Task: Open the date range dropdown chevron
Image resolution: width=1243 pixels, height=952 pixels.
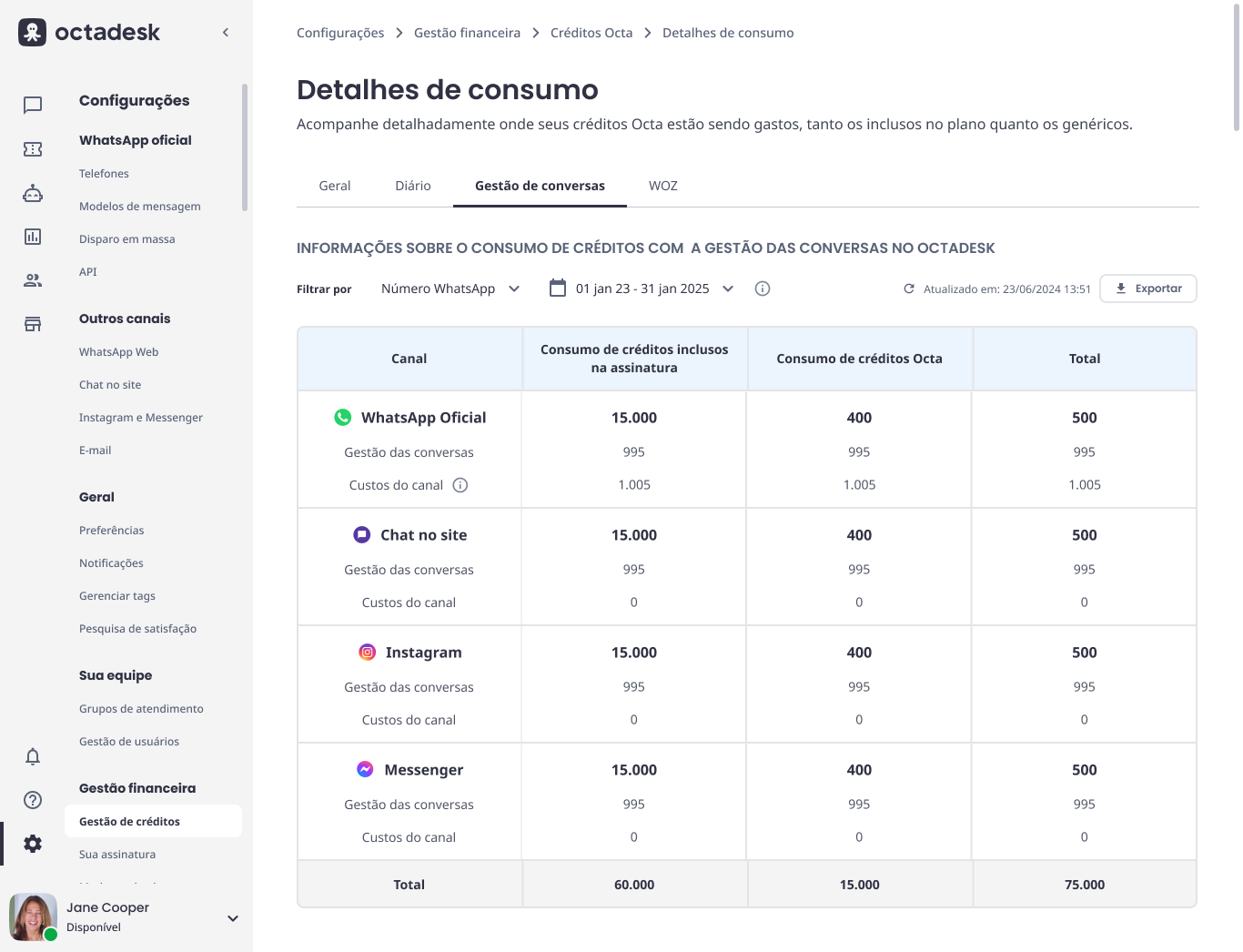Action: [728, 289]
